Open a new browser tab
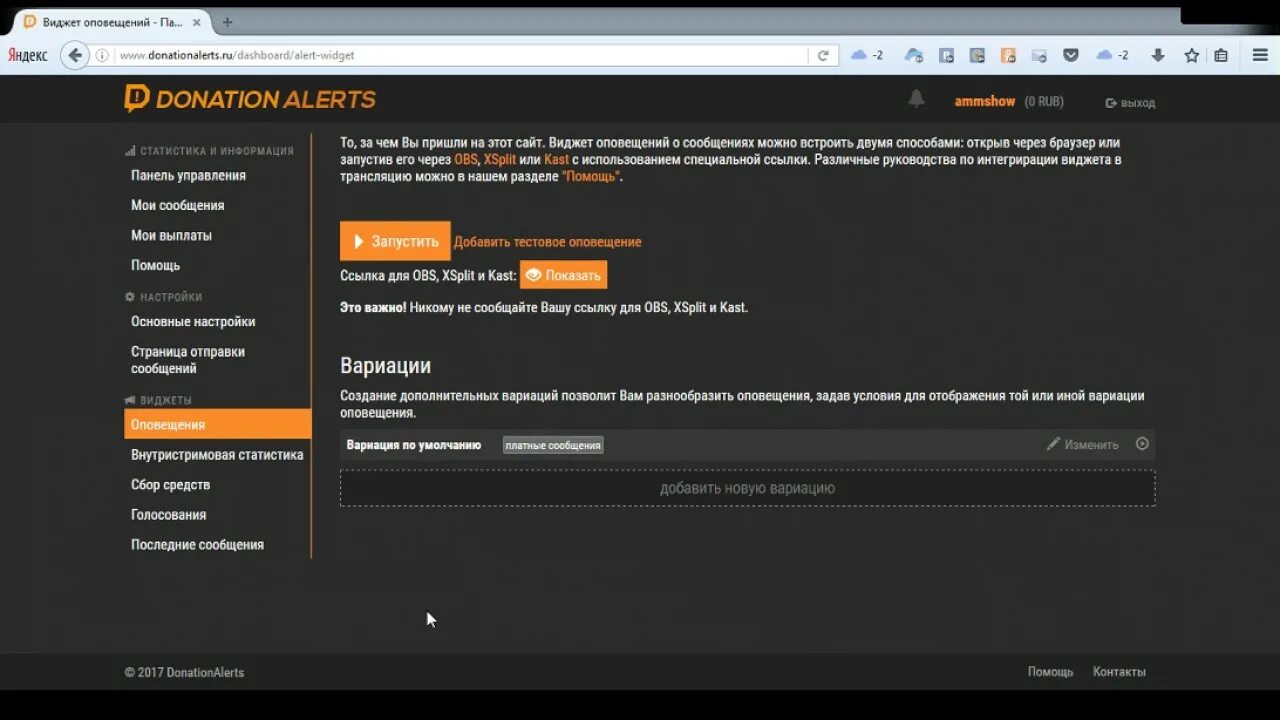The image size is (1280, 720). pyautogui.click(x=228, y=22)
